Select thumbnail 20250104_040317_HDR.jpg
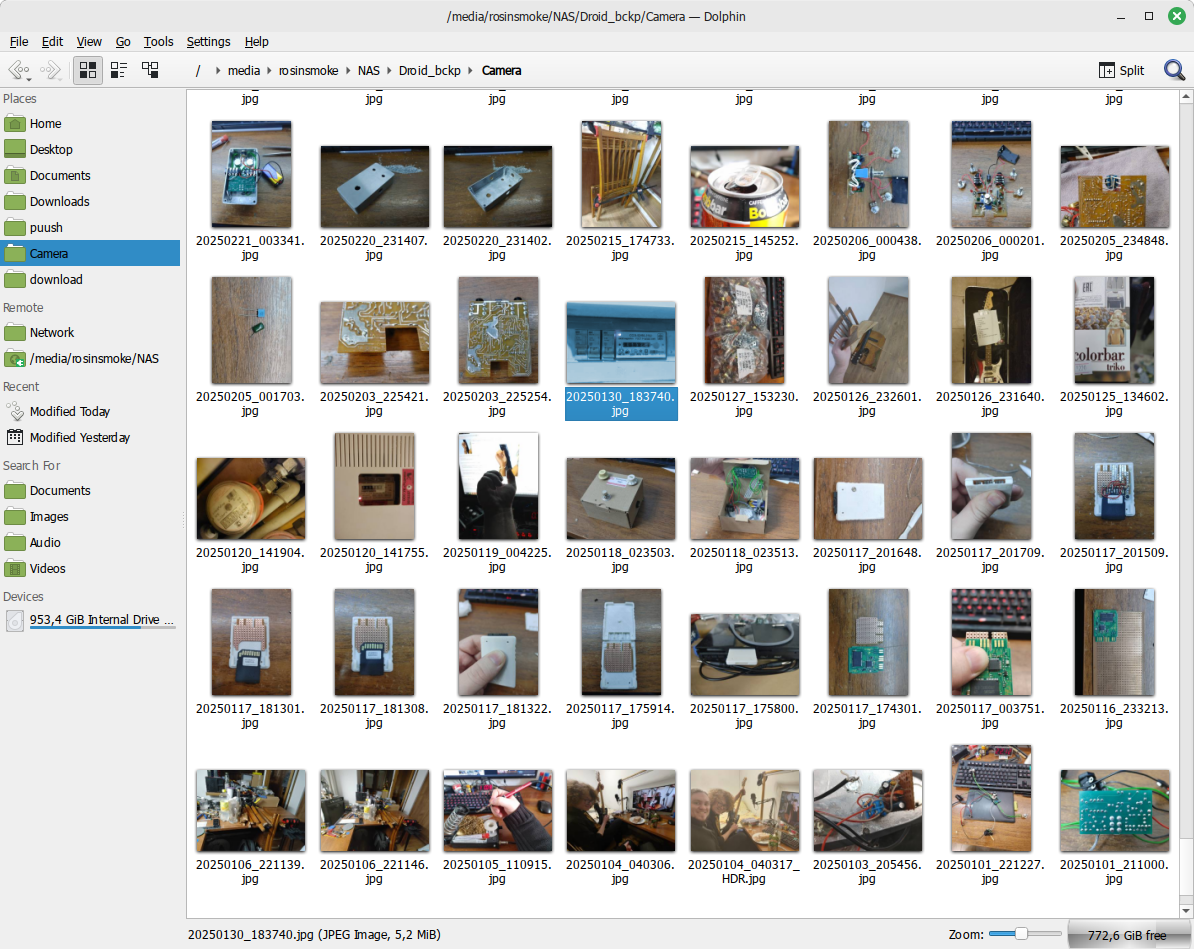 pyautogui.click(x=744, y=810)
